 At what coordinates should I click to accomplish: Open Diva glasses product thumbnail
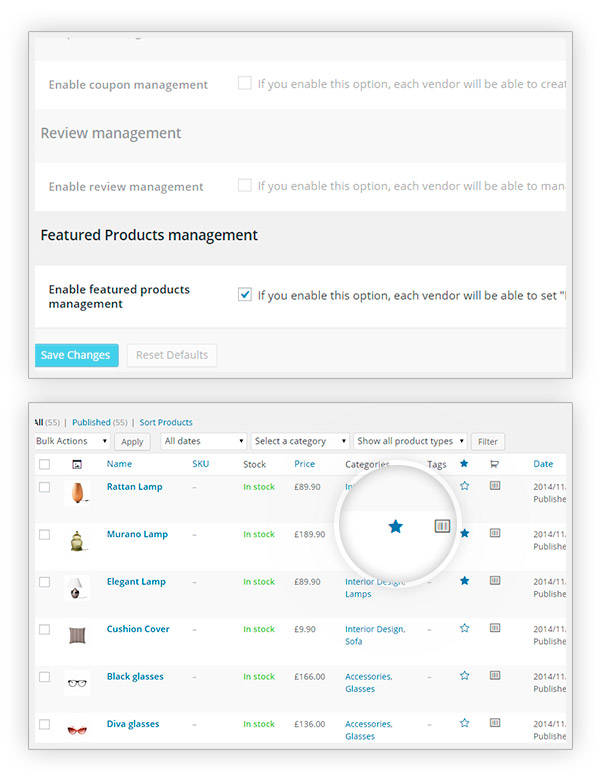77,730
